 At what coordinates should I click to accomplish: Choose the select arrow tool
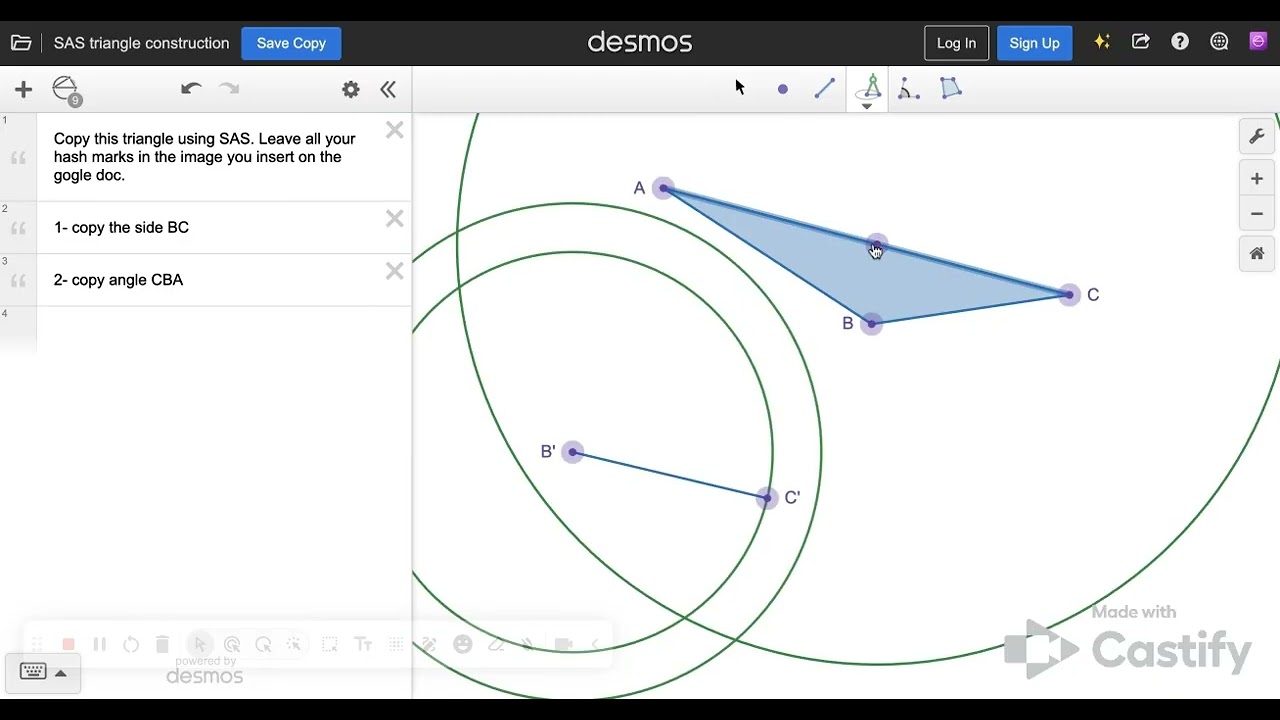pos(740,88)
